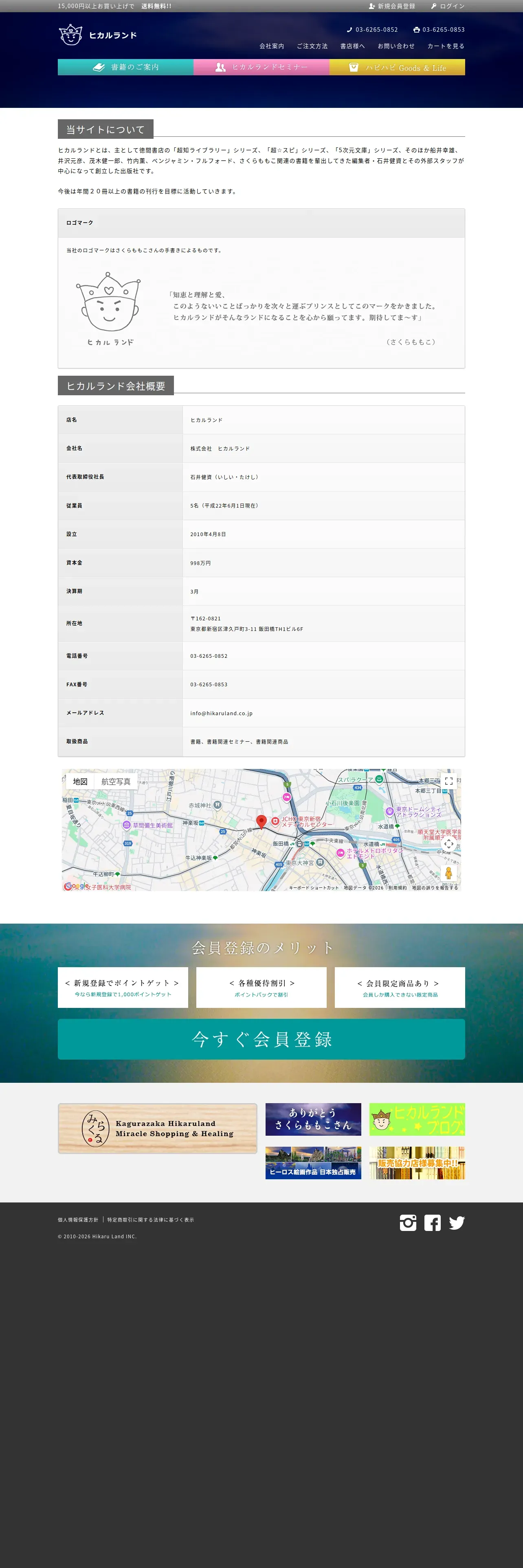Open the Facebook icon in footer
This screenshot has width=523, height=1568.
[432, 1222]
